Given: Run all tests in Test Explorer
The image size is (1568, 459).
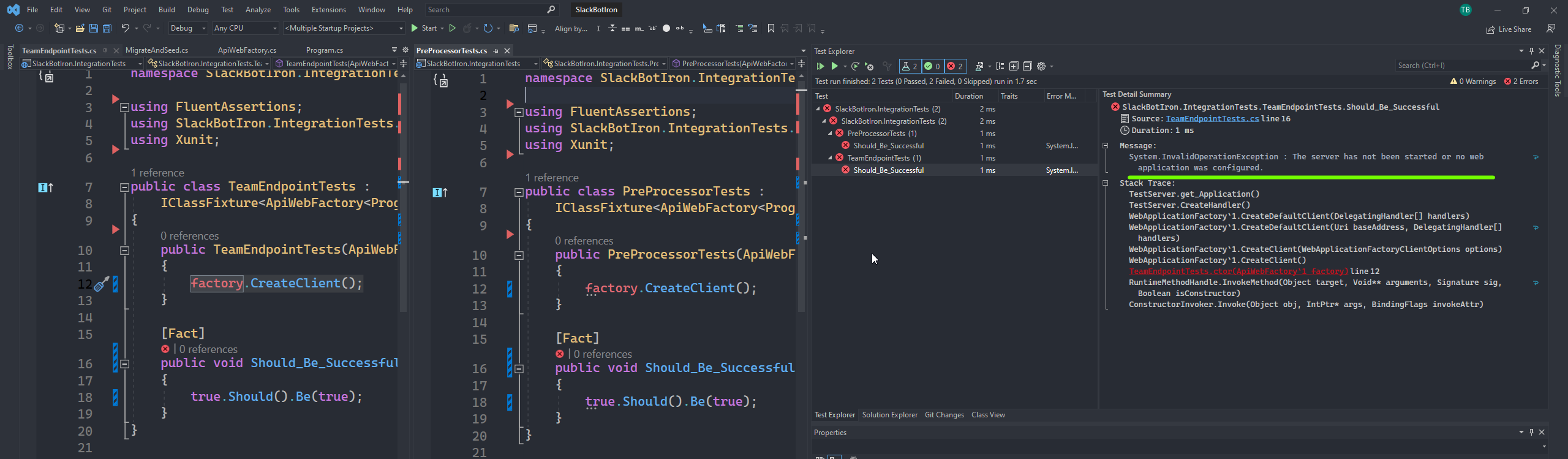Looking at the screenshot, I should tap(821, 66).
